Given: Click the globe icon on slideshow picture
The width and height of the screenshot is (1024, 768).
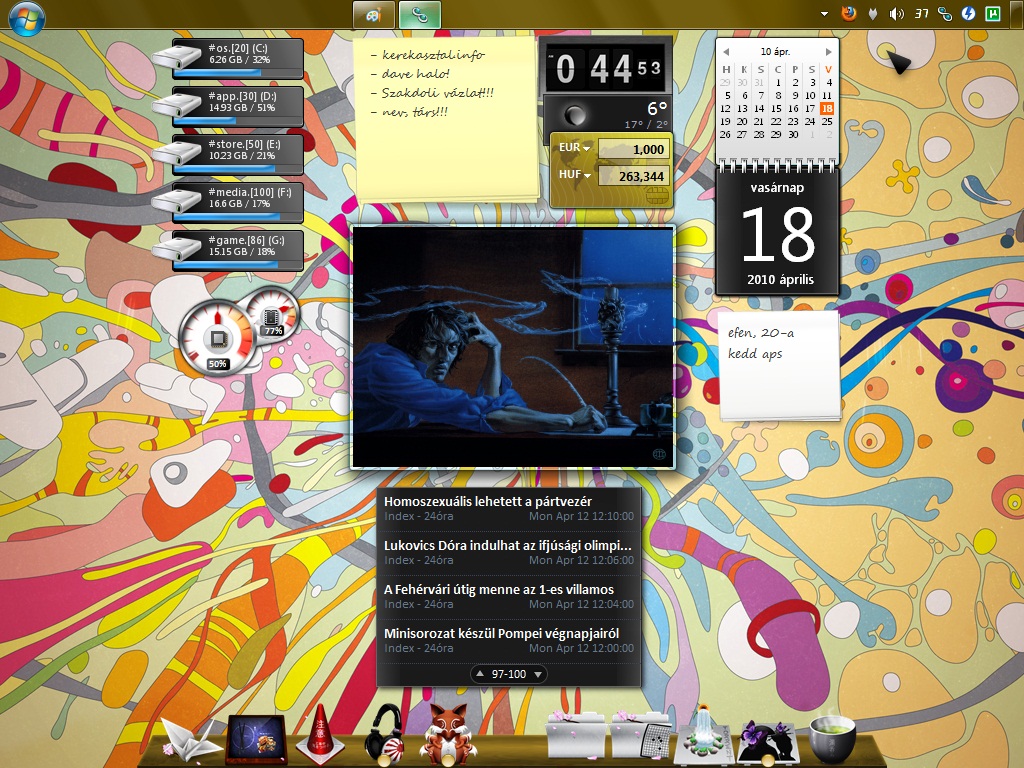Looking at the screenshot, I should [660, 455].
